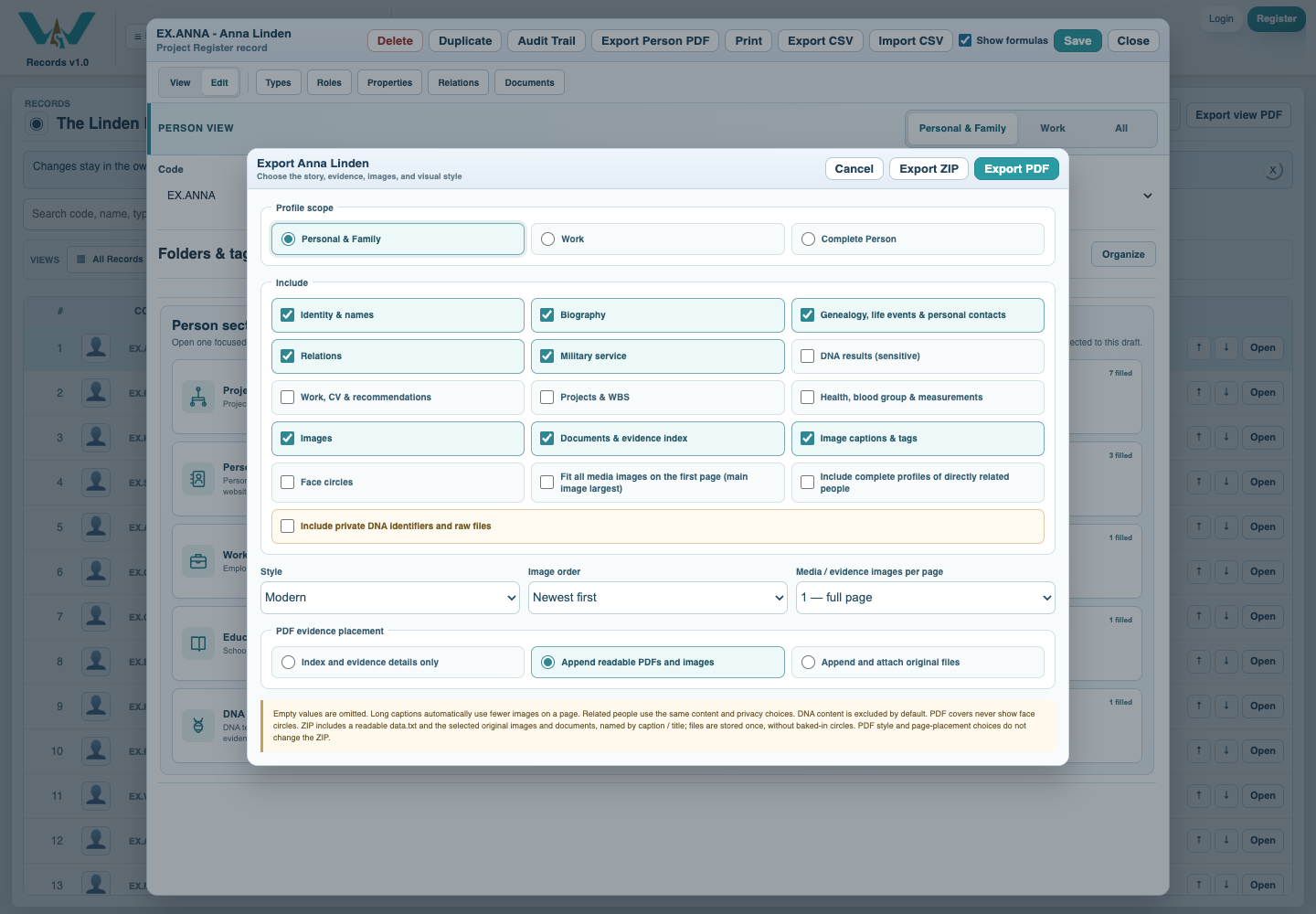Enable DNA results (sensitive) checkbox
This screenshot has height=914, width=1316.
[918, 356]
